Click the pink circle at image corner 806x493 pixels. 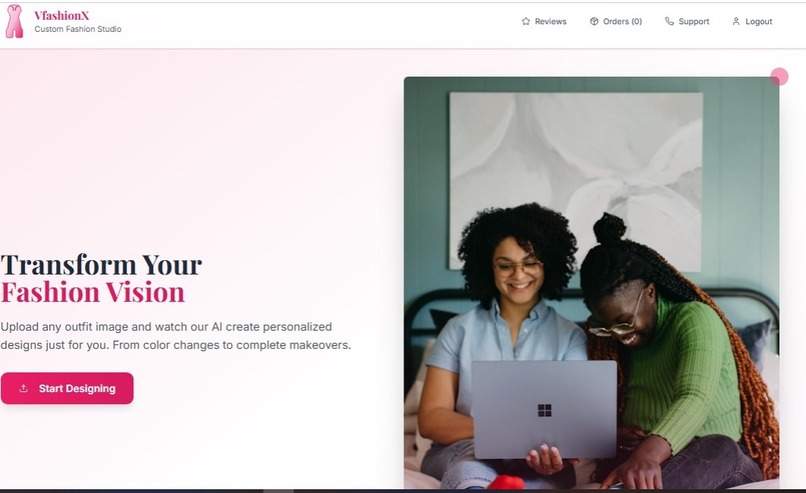point(779,77)
